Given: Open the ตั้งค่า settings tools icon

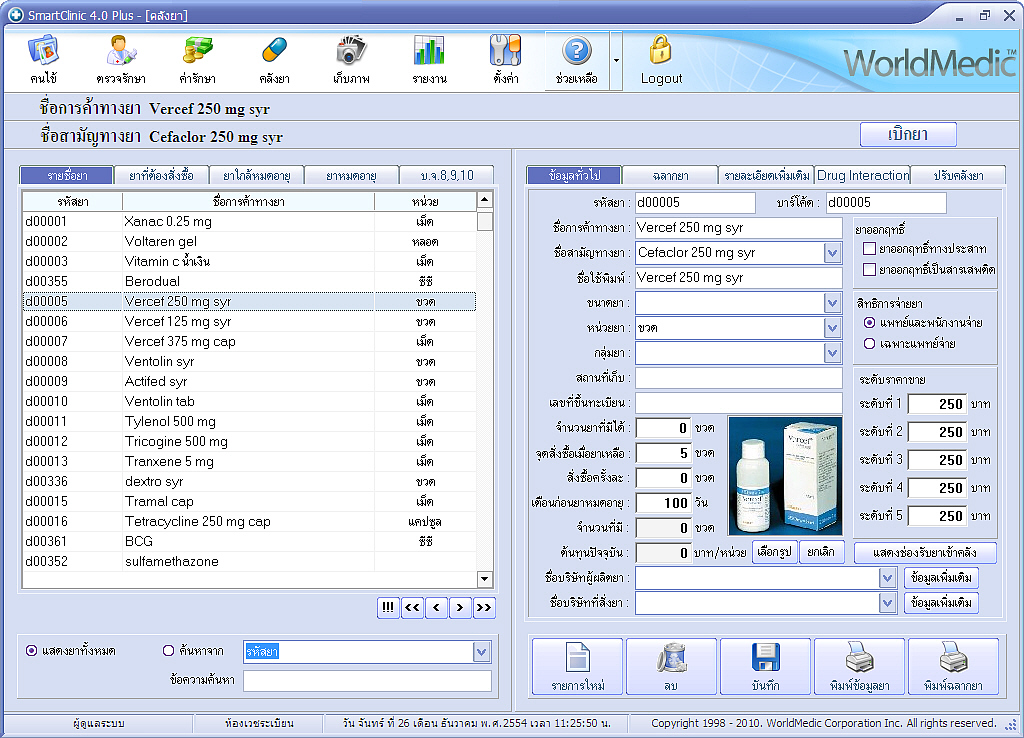Looking at the screenshot, I should point(506,59).
